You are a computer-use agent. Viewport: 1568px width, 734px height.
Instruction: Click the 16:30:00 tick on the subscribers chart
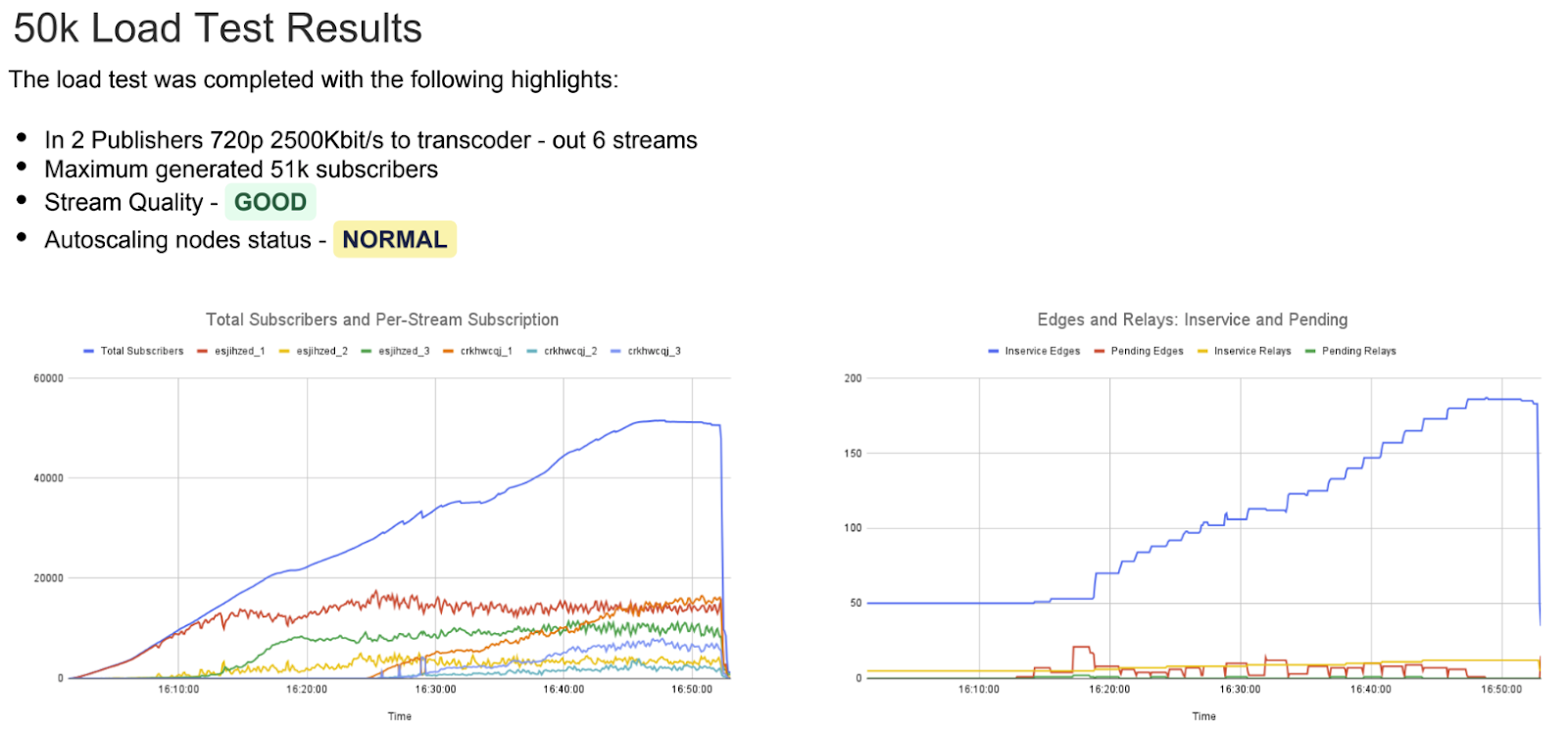[x=435, y=690]
